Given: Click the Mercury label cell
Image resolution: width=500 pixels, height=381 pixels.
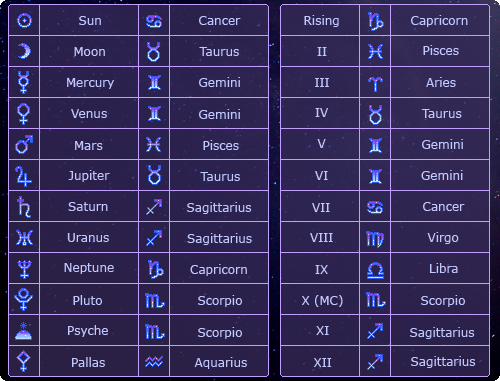Looking at the screenshot, I should click(x=89, y=82).
